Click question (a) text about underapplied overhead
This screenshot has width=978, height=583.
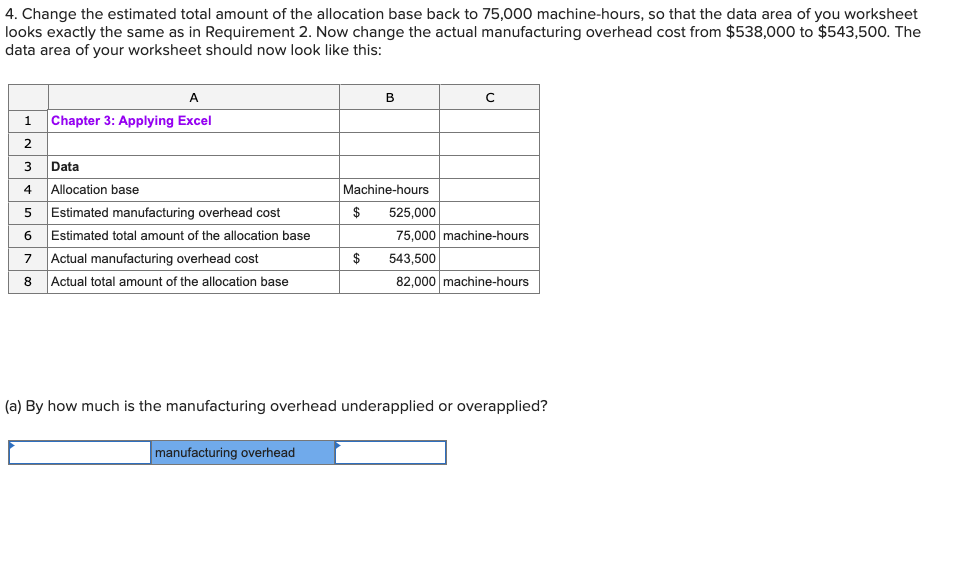pos(276,407)
